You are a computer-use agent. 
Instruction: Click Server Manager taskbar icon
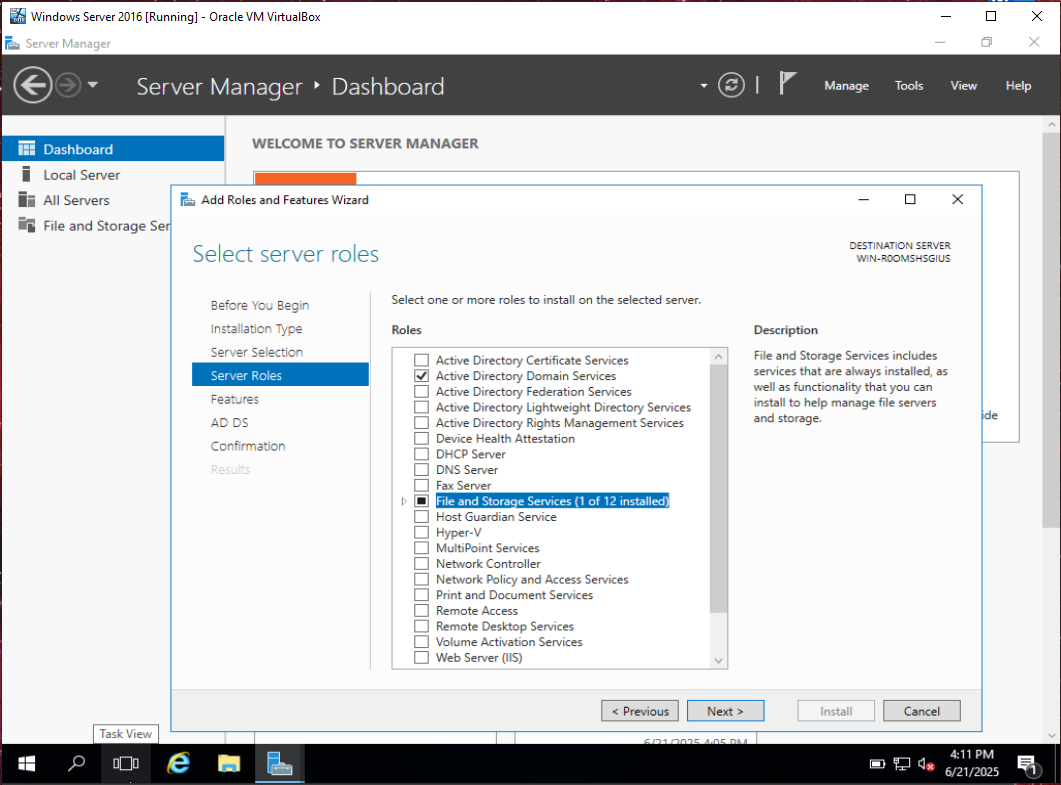[279, 764]
